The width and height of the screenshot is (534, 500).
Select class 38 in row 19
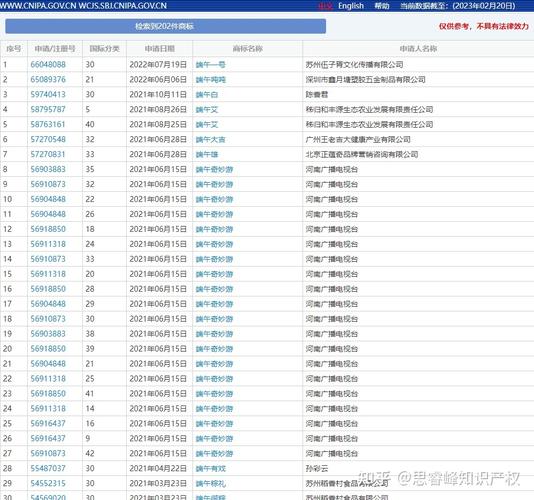click(x=90, y=334)
